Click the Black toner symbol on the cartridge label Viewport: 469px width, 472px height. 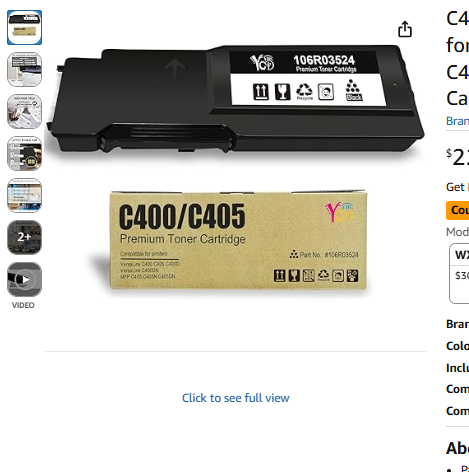coord(353,90)
